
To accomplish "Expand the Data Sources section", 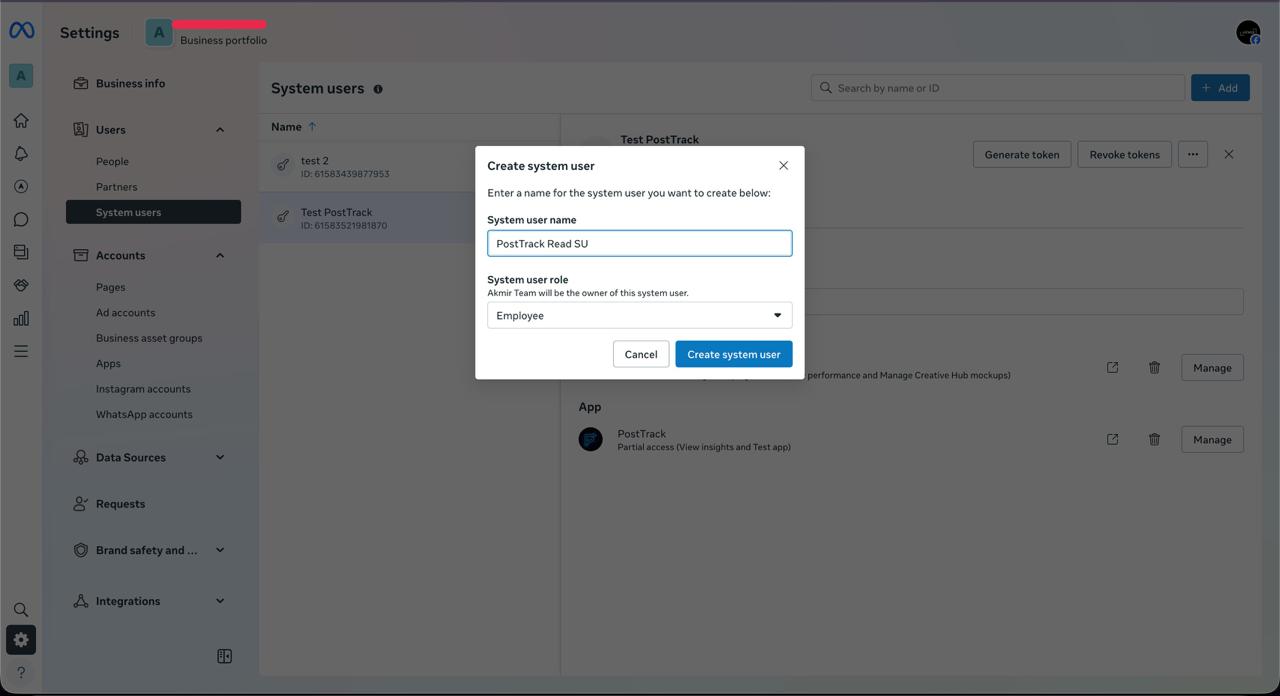I will point(219,457).
